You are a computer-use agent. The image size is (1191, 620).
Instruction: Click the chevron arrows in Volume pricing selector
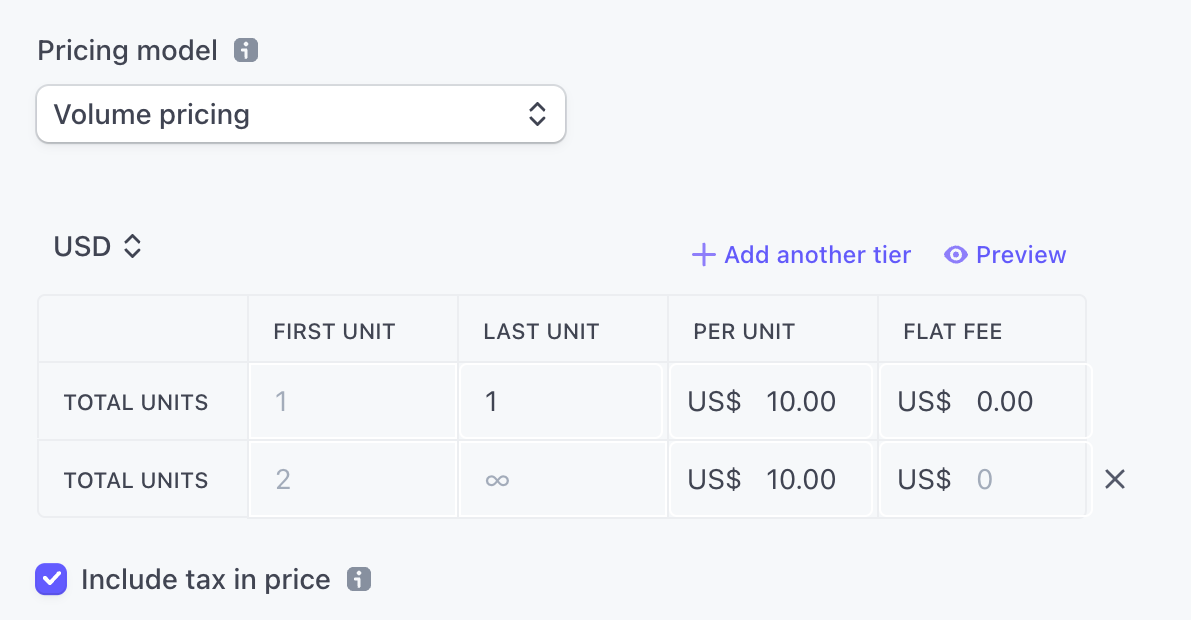537,114
